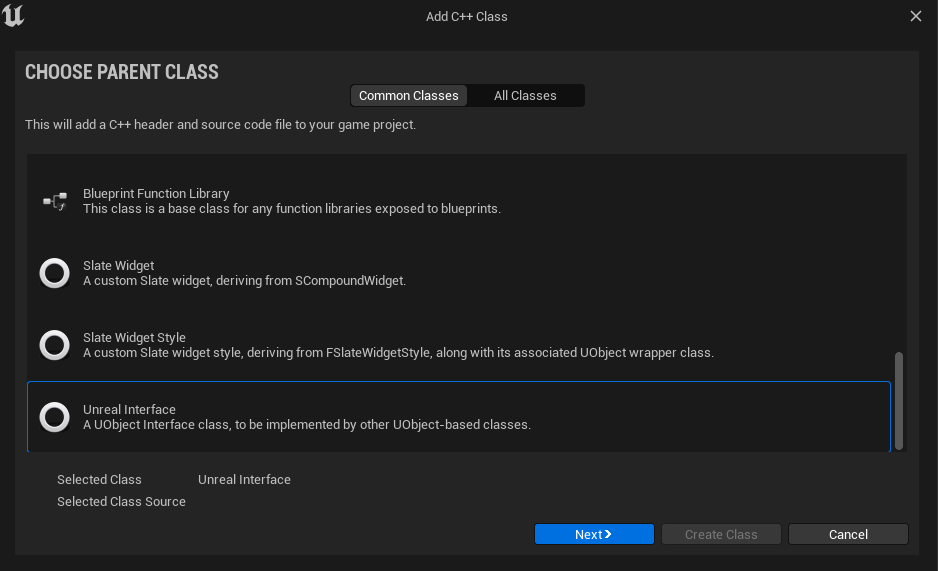Select the Slate Widget class title

(118, 265)
